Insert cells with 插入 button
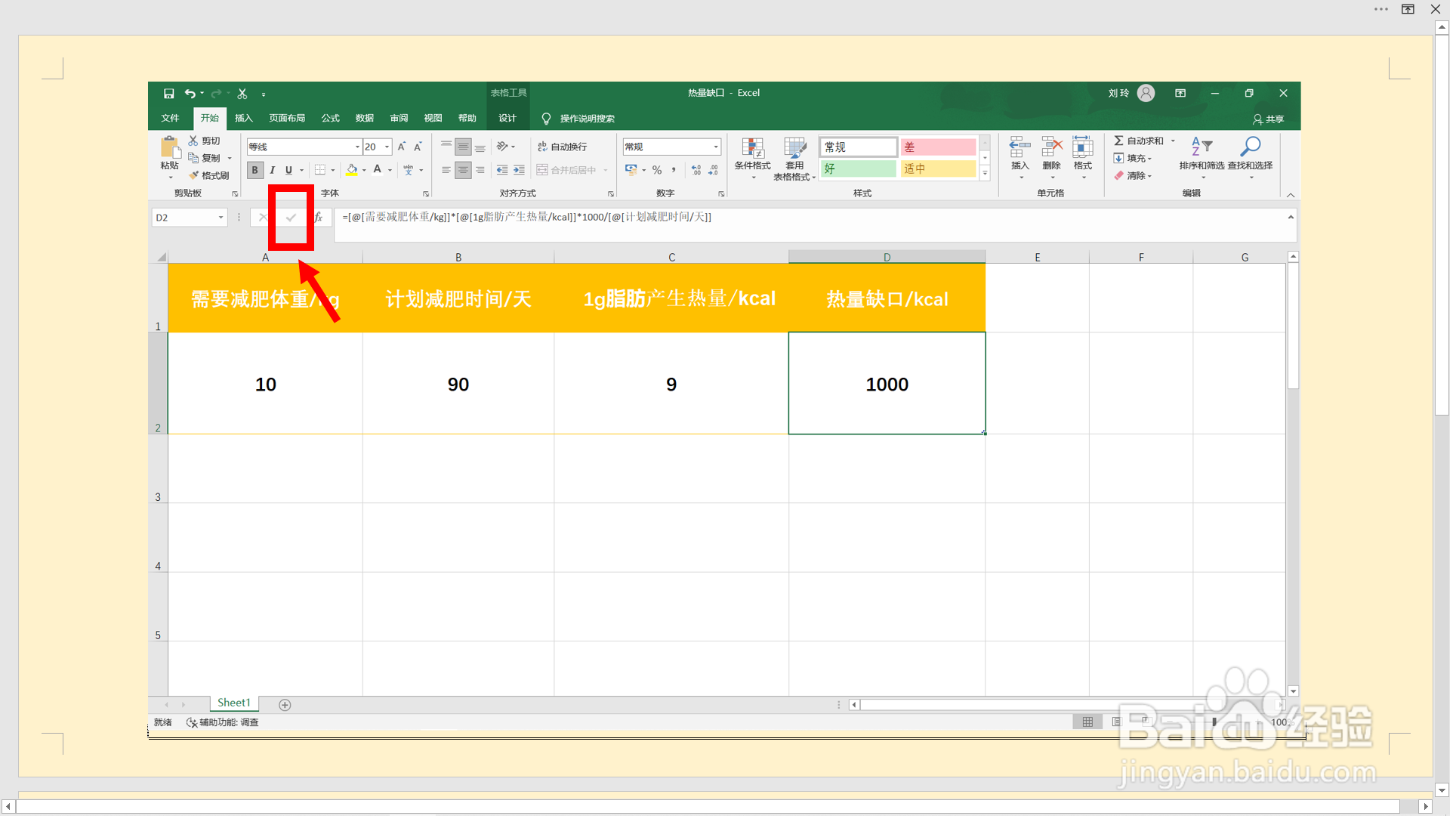 (1020, 157)
